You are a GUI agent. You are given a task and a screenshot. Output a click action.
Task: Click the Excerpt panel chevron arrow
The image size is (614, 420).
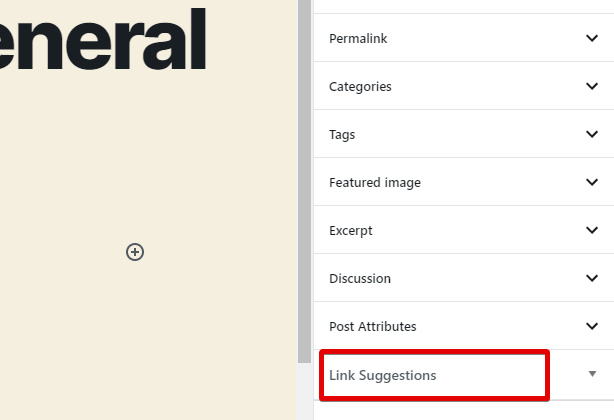[x=592, y=230]
